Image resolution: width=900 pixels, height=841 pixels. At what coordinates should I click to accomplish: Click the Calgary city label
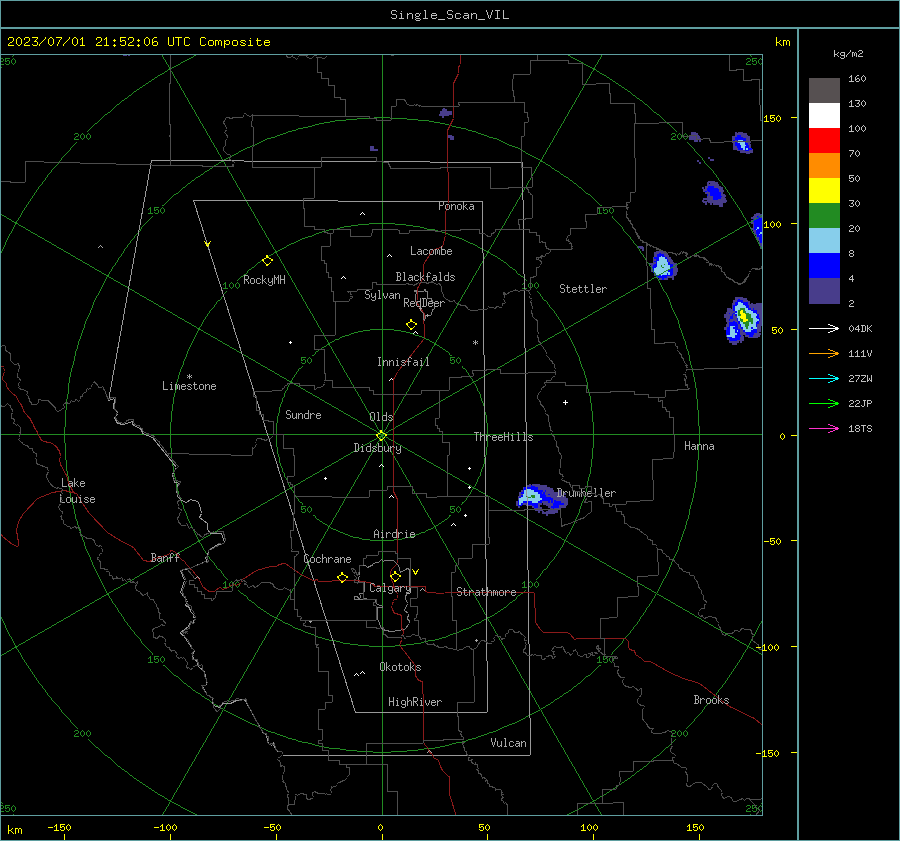[x=390, y=588]
